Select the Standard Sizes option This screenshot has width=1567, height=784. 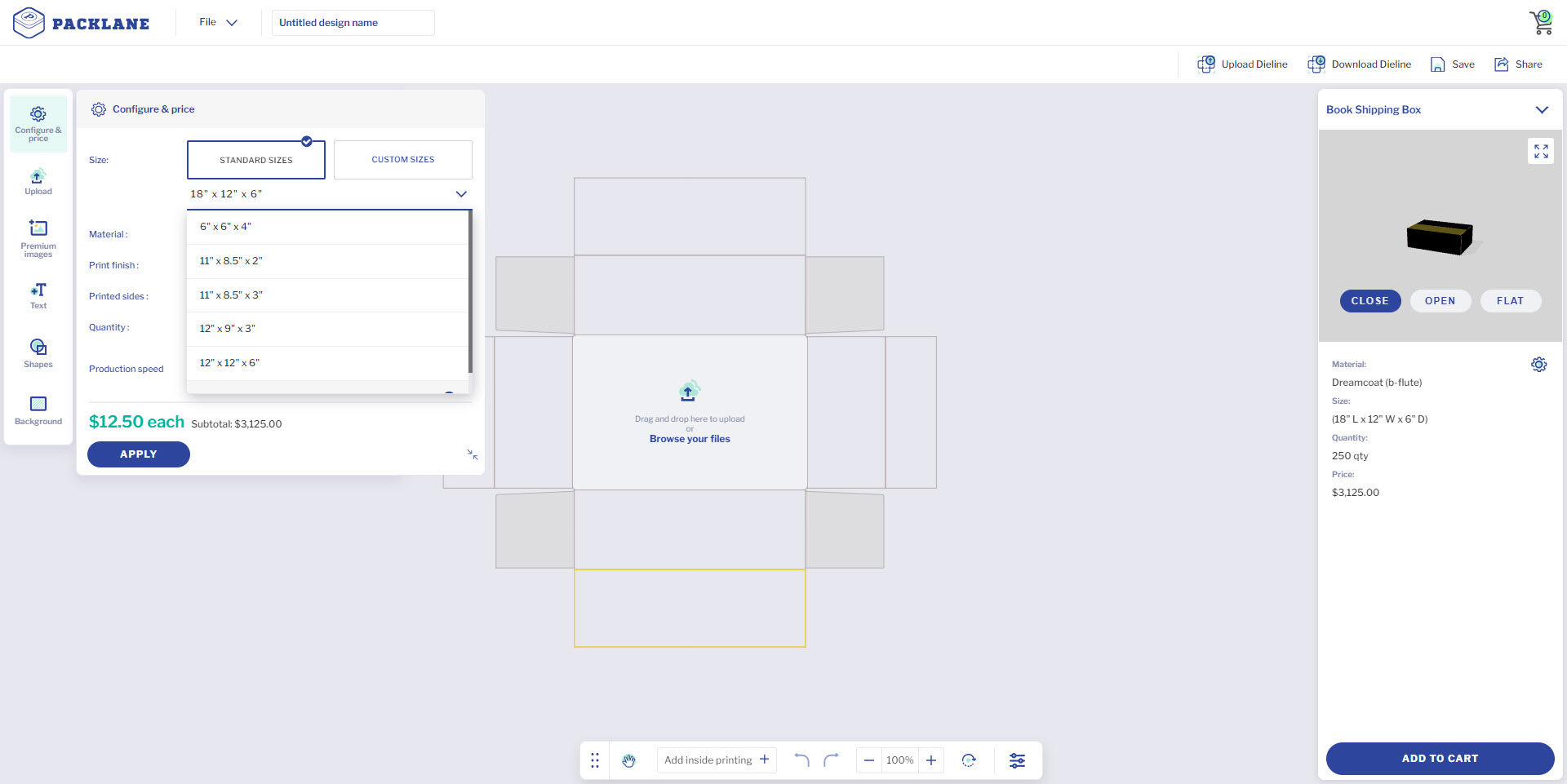[255, 160]
